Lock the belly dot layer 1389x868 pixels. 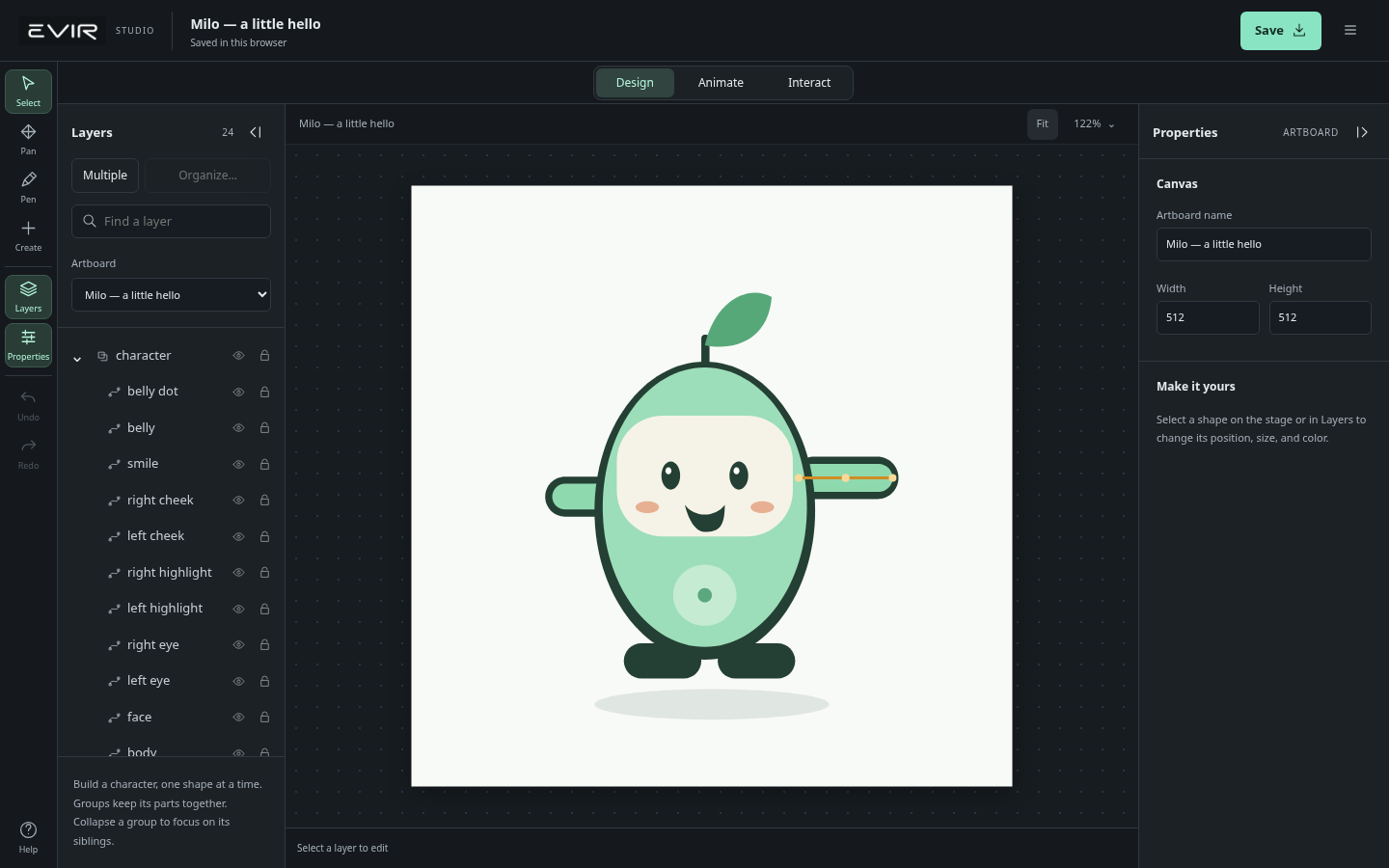264,392
